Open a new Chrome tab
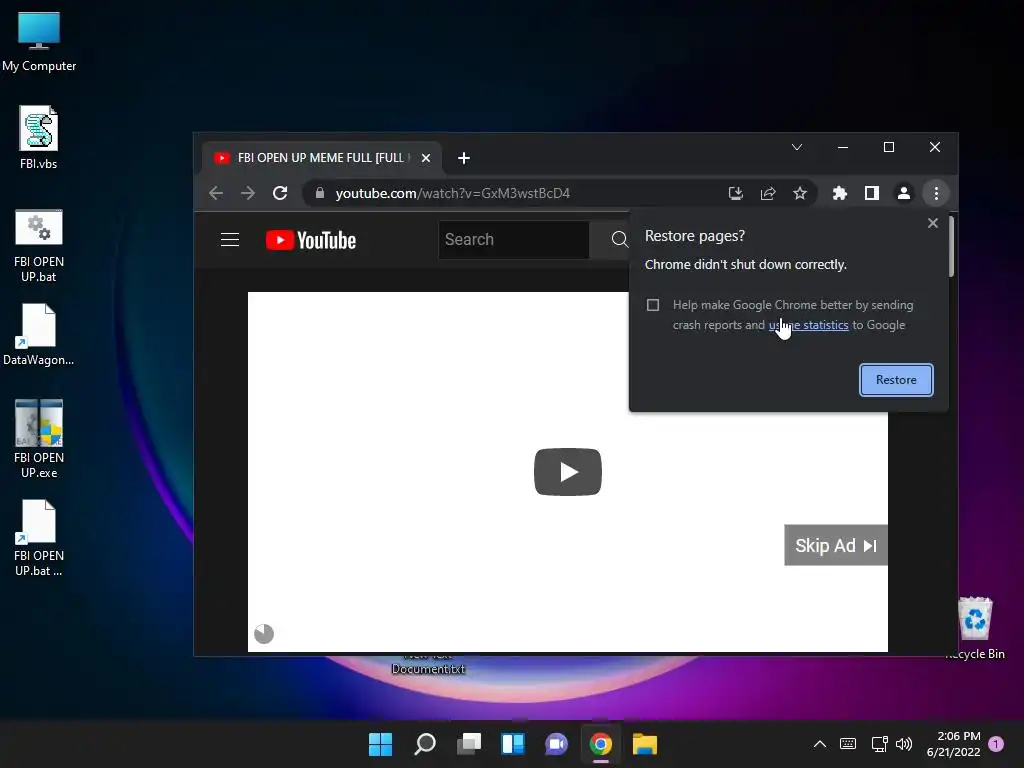Screen dimensions: 1024x768 464,158
